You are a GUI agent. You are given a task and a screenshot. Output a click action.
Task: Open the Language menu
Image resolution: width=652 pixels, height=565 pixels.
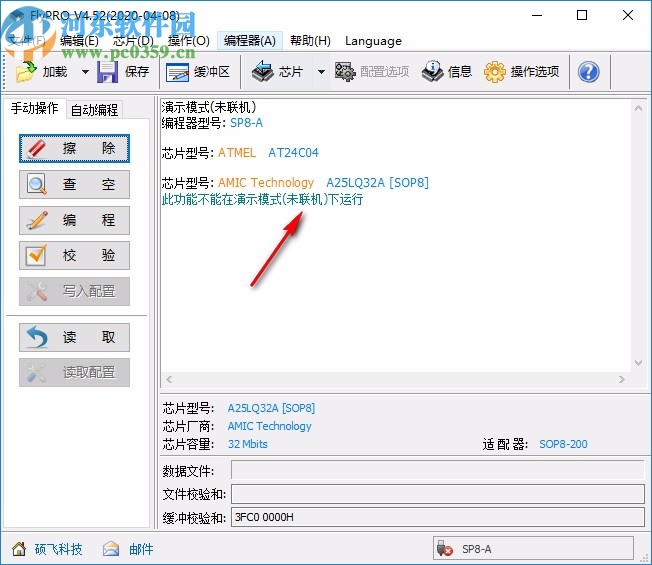pyautogui.click(x=373, y=41)
